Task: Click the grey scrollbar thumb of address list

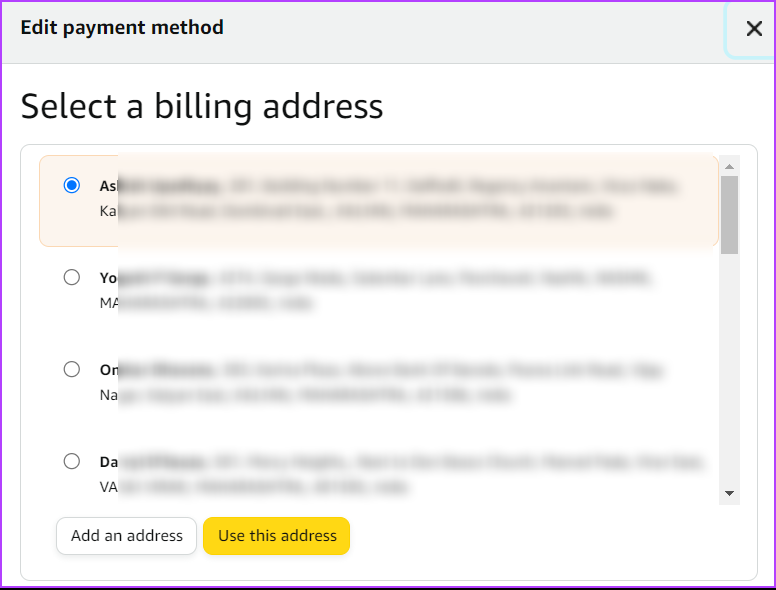Action: pyautogui.click(x=729, y=215)
